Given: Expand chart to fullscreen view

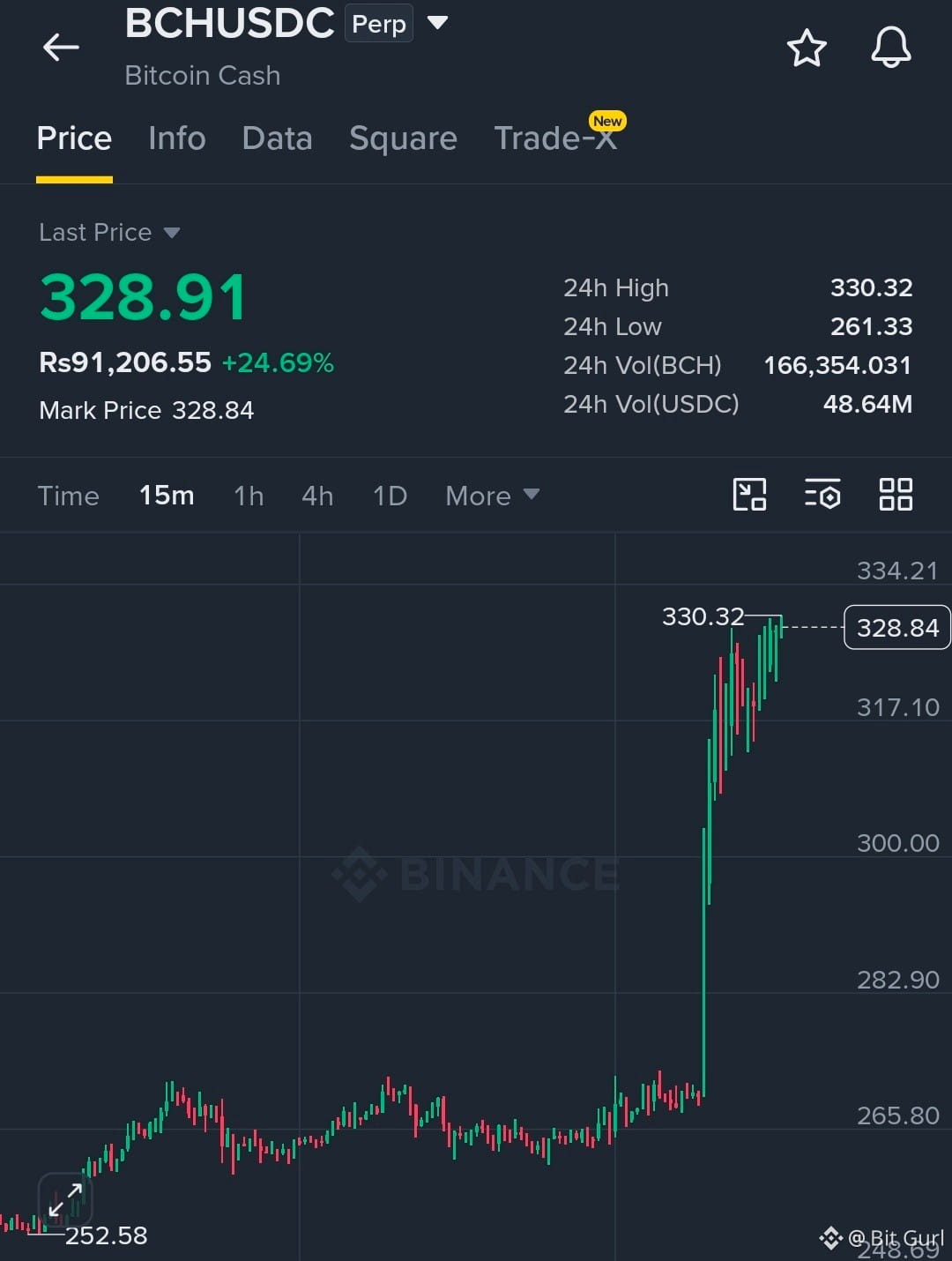Looking at the screenshot, I should click(65, 1201).
